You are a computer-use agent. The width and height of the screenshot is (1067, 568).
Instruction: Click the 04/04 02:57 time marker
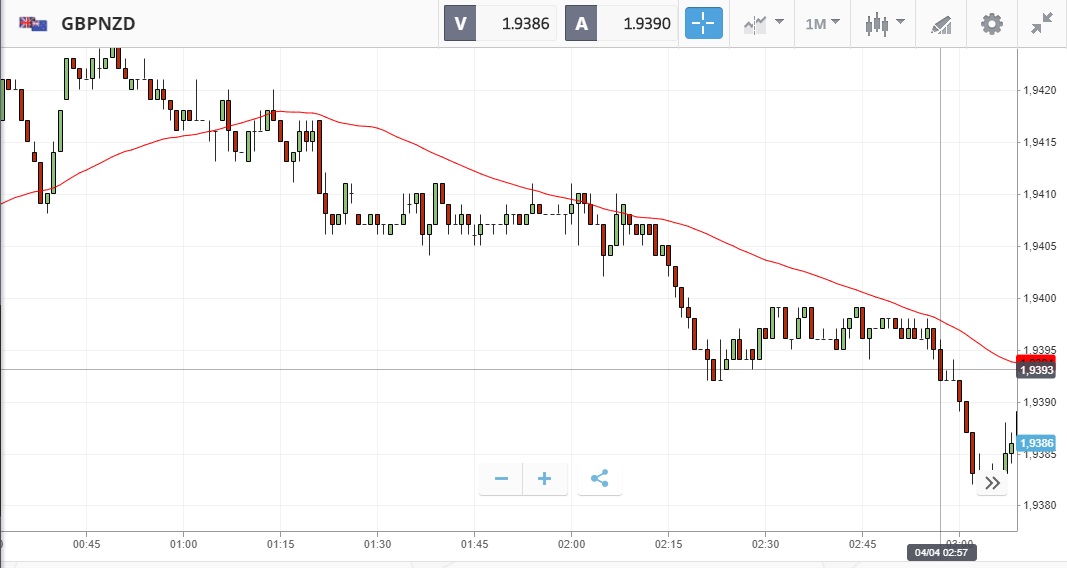[940, 552]
